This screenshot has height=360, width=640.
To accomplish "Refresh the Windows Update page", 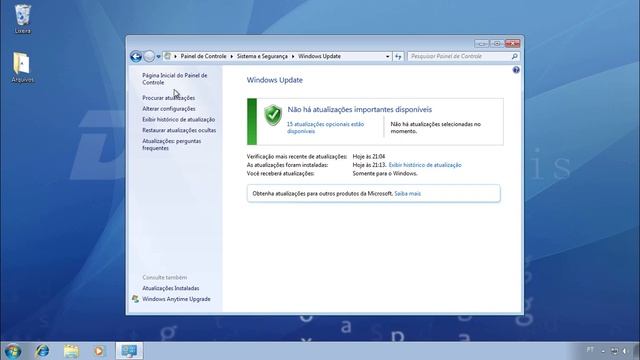I will point(398,56).
